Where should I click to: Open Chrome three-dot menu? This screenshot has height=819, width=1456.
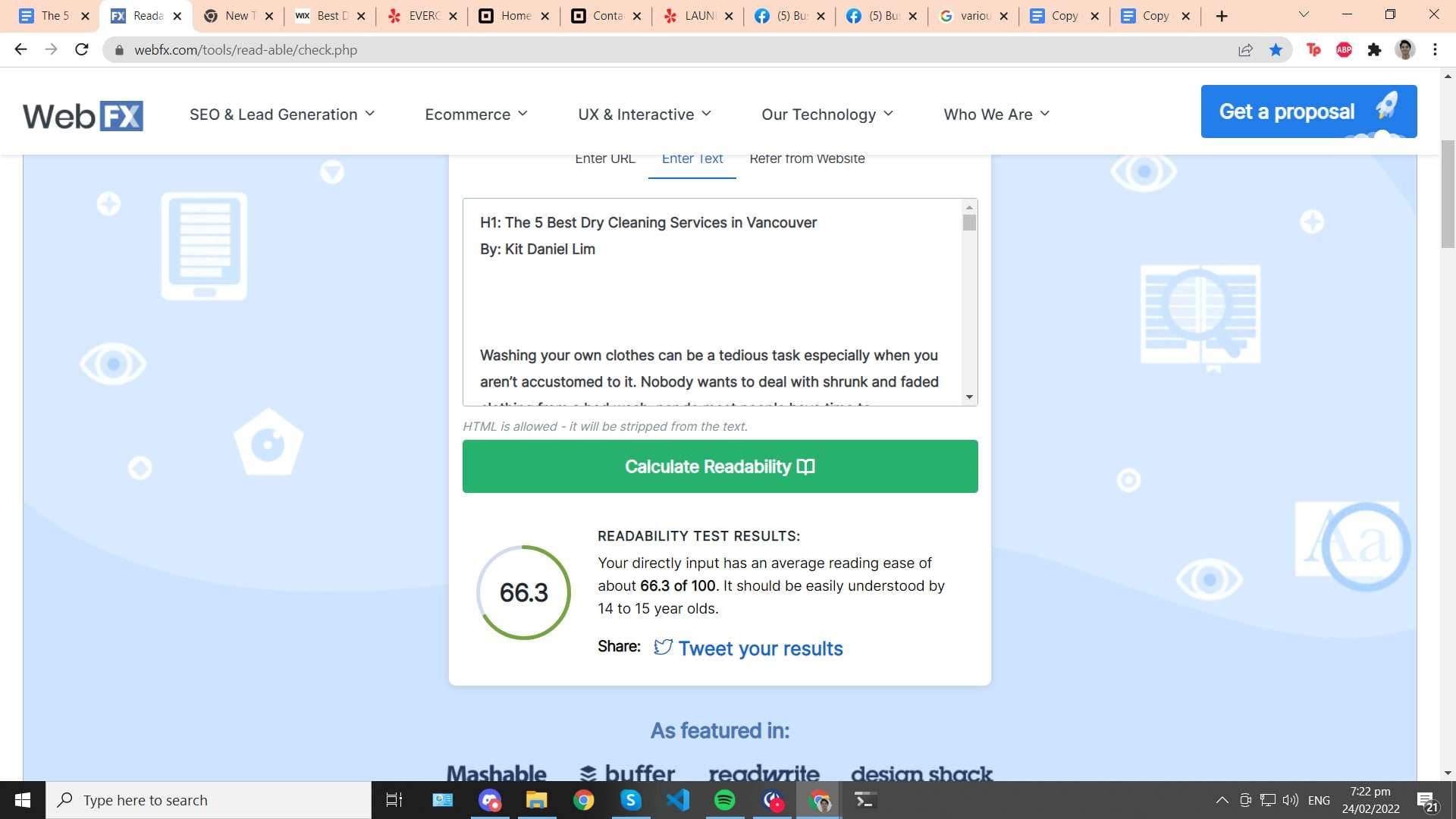pos(1435,50)
